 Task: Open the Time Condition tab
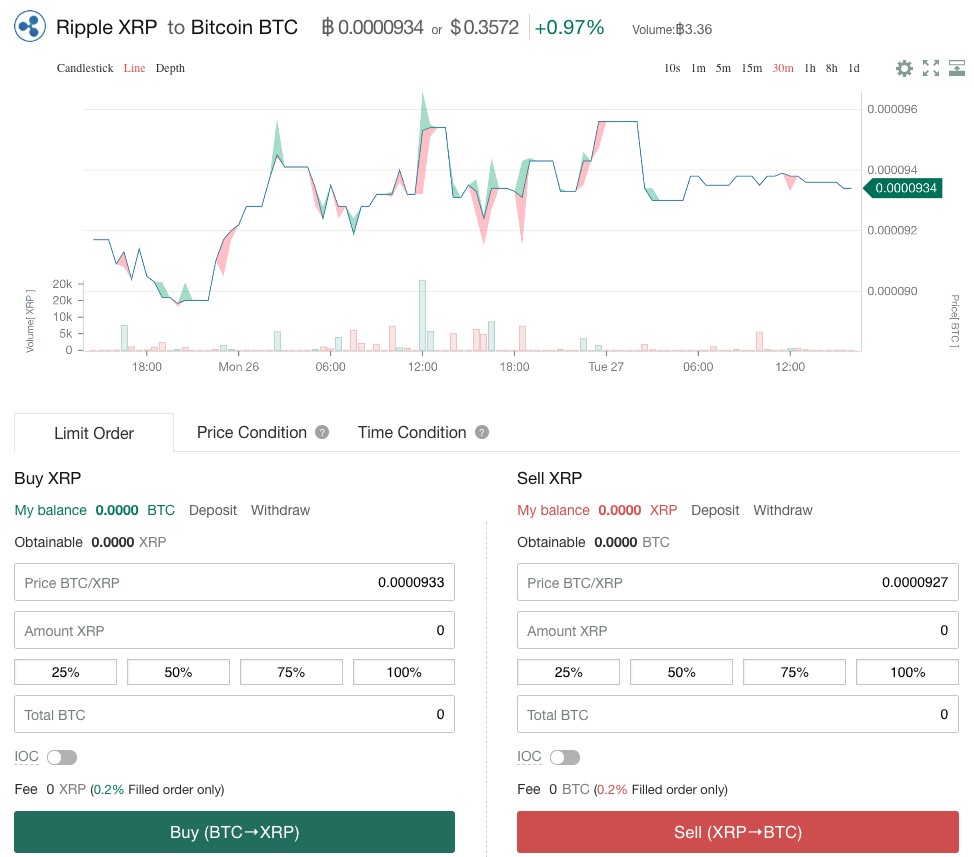tap(412, 432)
